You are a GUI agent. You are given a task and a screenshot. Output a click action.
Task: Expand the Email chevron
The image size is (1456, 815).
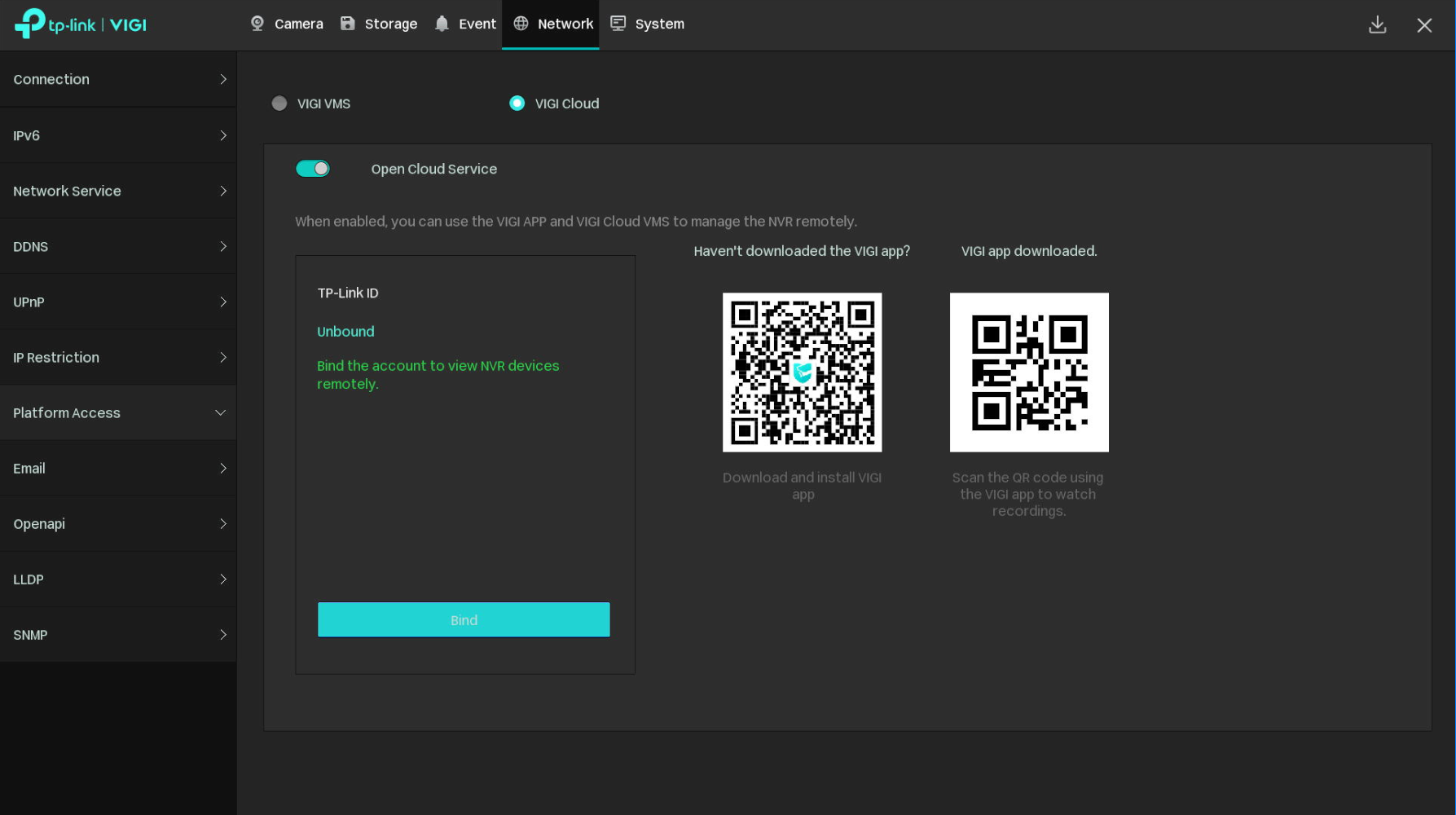[223, 469]
